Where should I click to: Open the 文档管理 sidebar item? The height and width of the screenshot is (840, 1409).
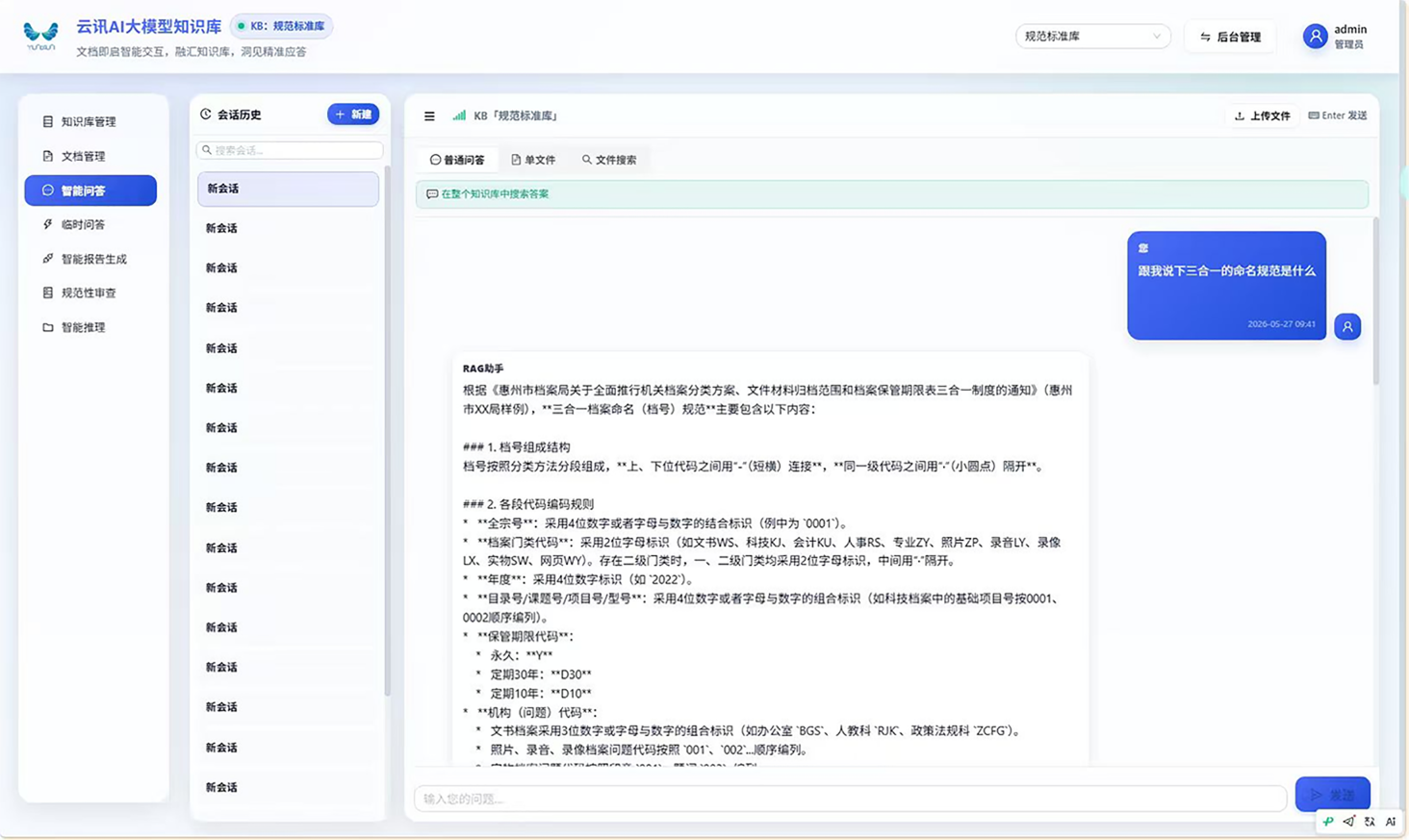(x=90, y=156)
